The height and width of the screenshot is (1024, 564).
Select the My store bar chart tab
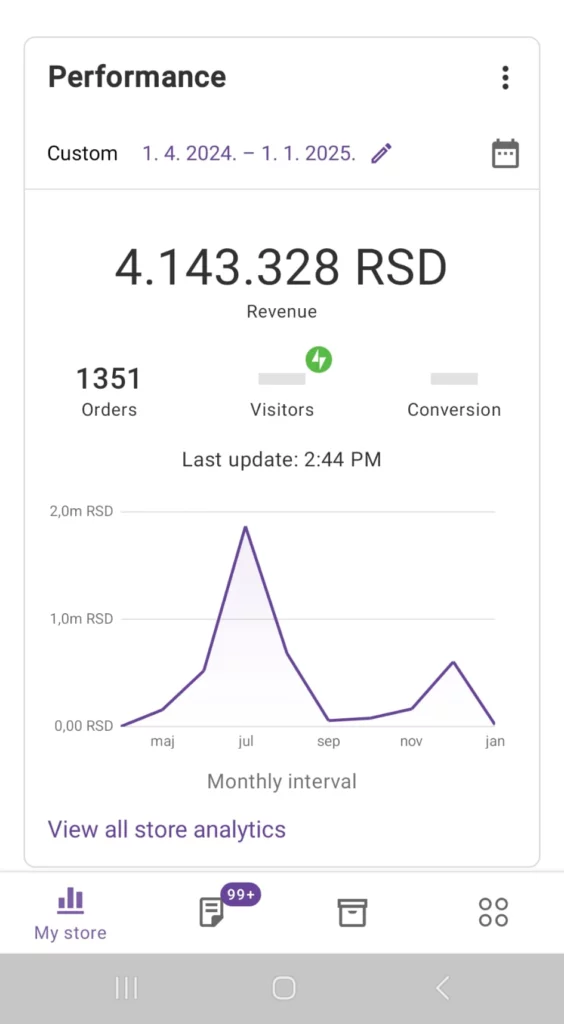[70, 914]
